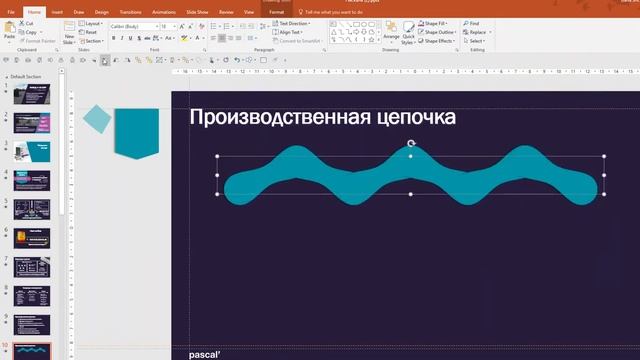The height and width of the screenshot is (360, 640).
Task: Click the Numbering list icon
Action: point(228,26)
